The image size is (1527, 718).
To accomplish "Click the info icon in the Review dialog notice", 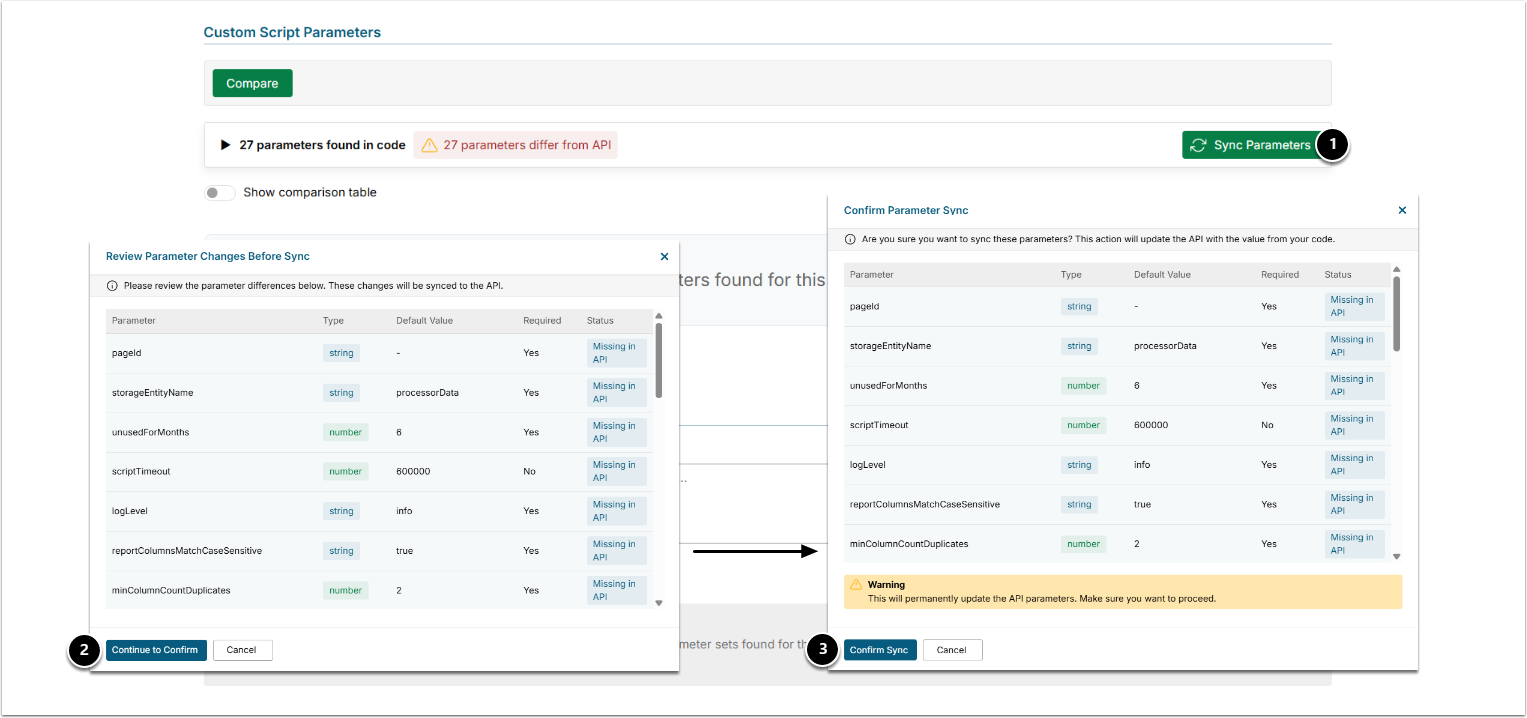I will coord(111,286).
